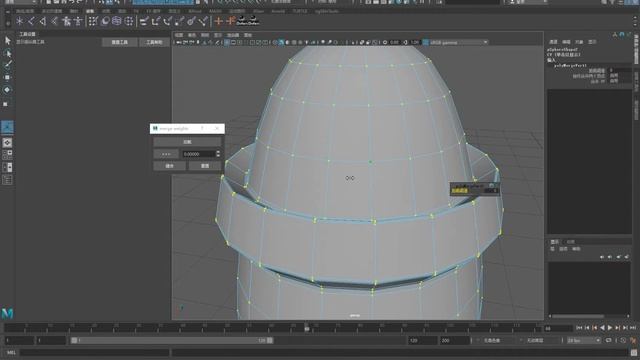Open the animation layer dropdown
The image size is (640, 360).
pyautogui.click(x=541, y=340)
